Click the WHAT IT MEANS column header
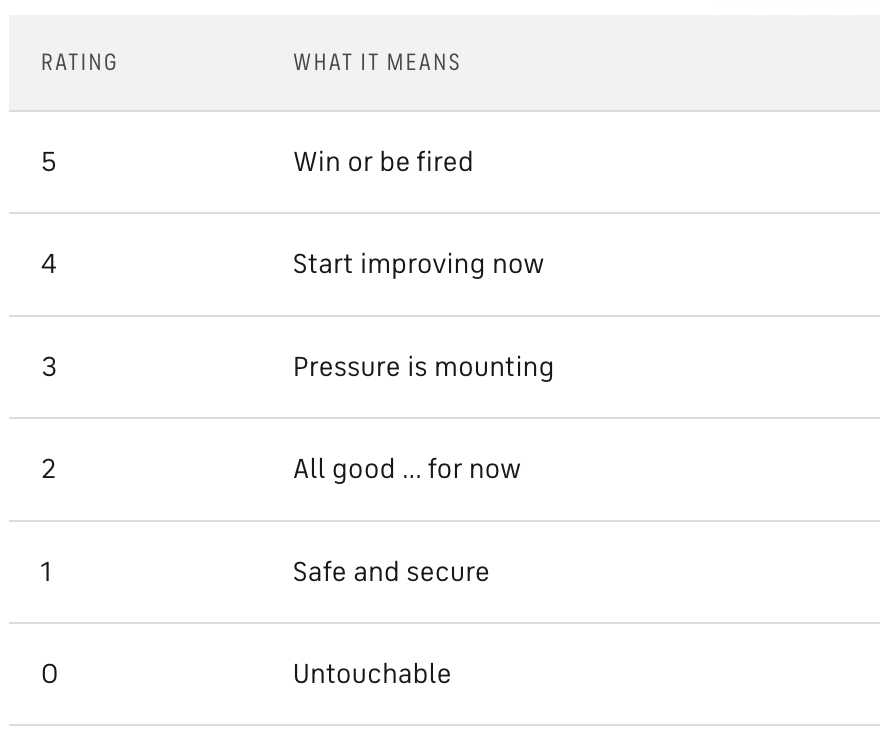Image resolution: width=880 pixels, height=746 pixels. coord(376,62)
